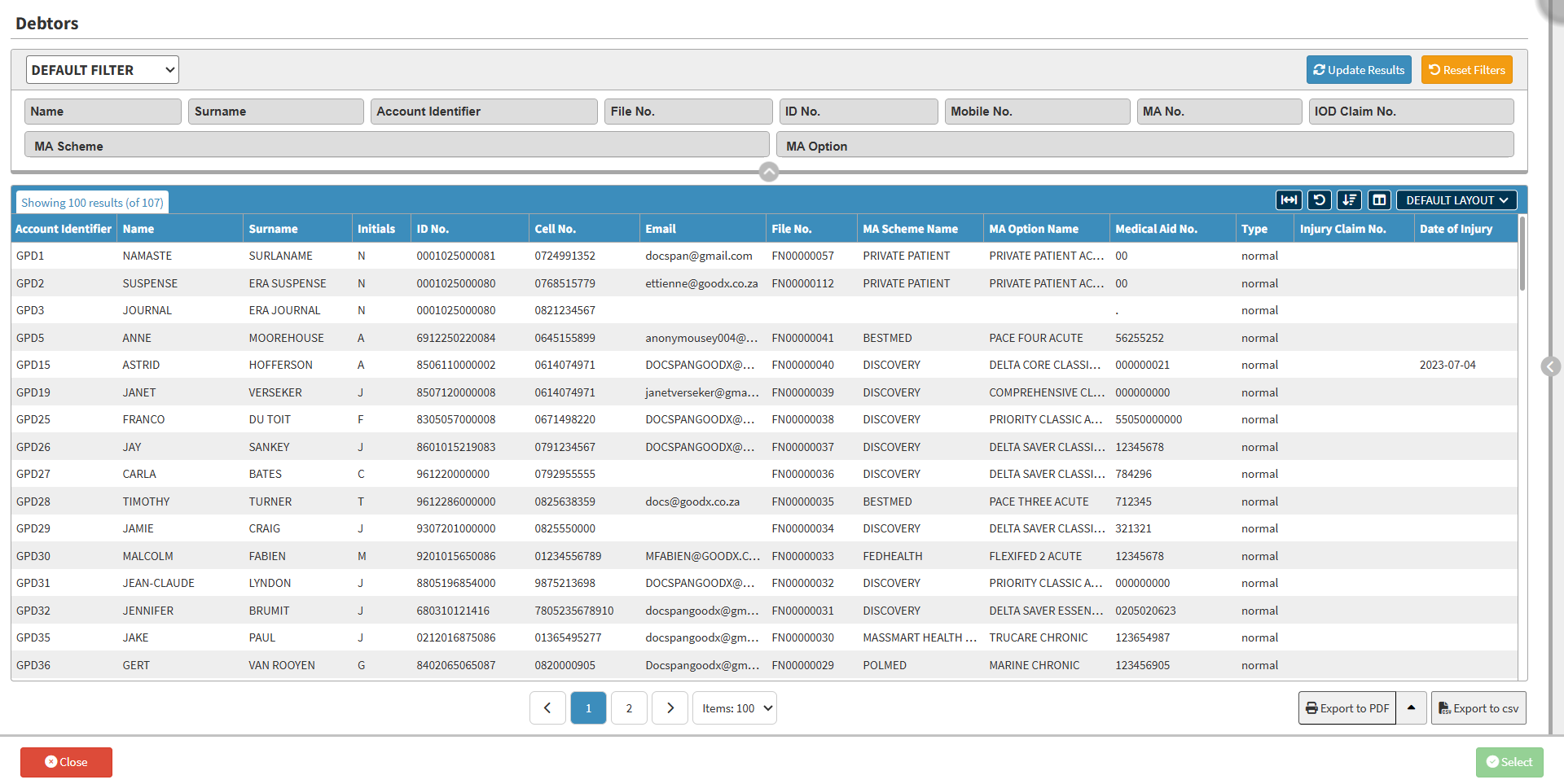Expand the DEFAULT LAYOUT dropdown

[1456, 200]
